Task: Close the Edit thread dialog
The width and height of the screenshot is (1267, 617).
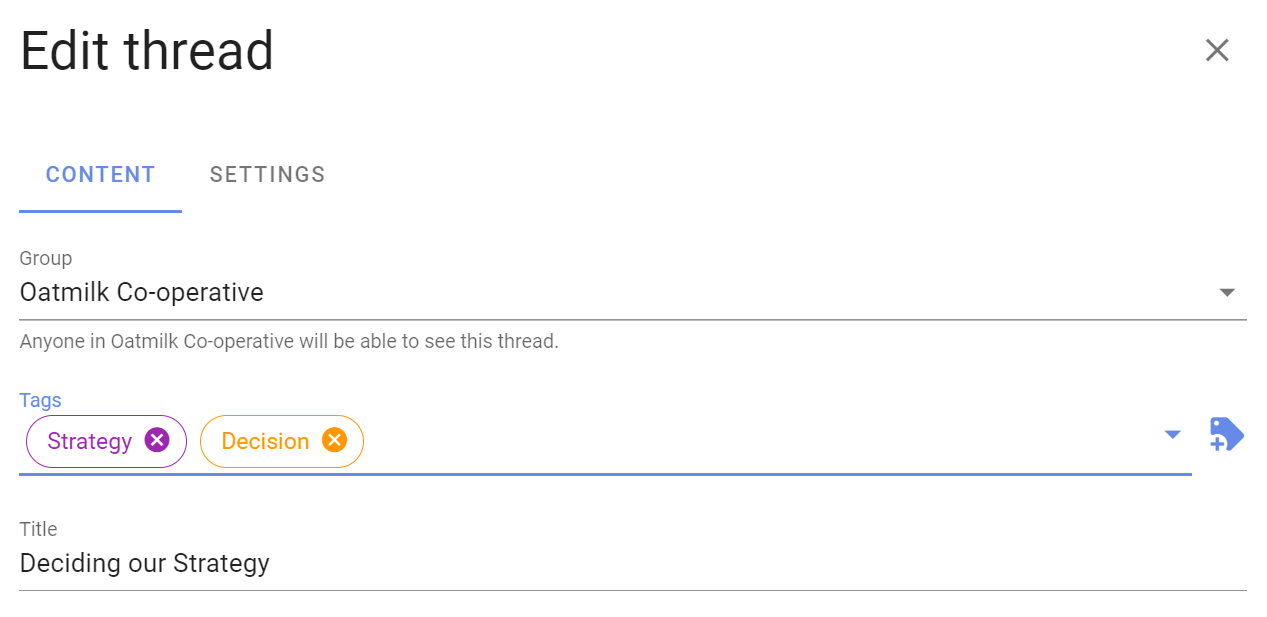Action: [1216, 50]
